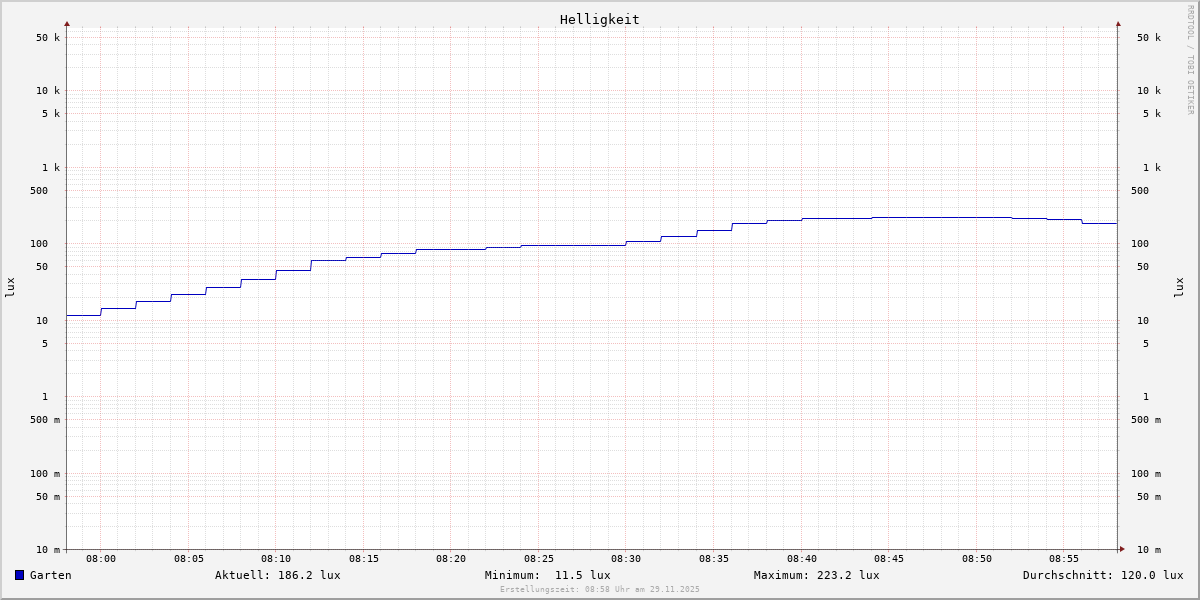The image size is (1200, 600).
Task: Click the right vertical lux axis label
Action: click(1179, 288)
